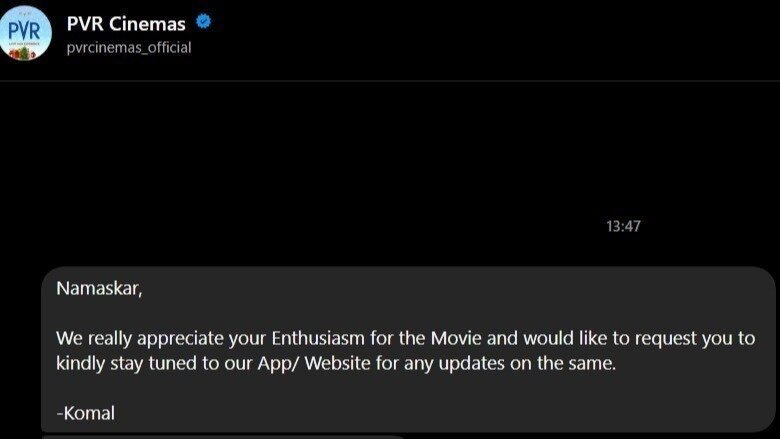Open the PVR Cinemas profile picture
This screenshot has height=439, width=780.
27,32
